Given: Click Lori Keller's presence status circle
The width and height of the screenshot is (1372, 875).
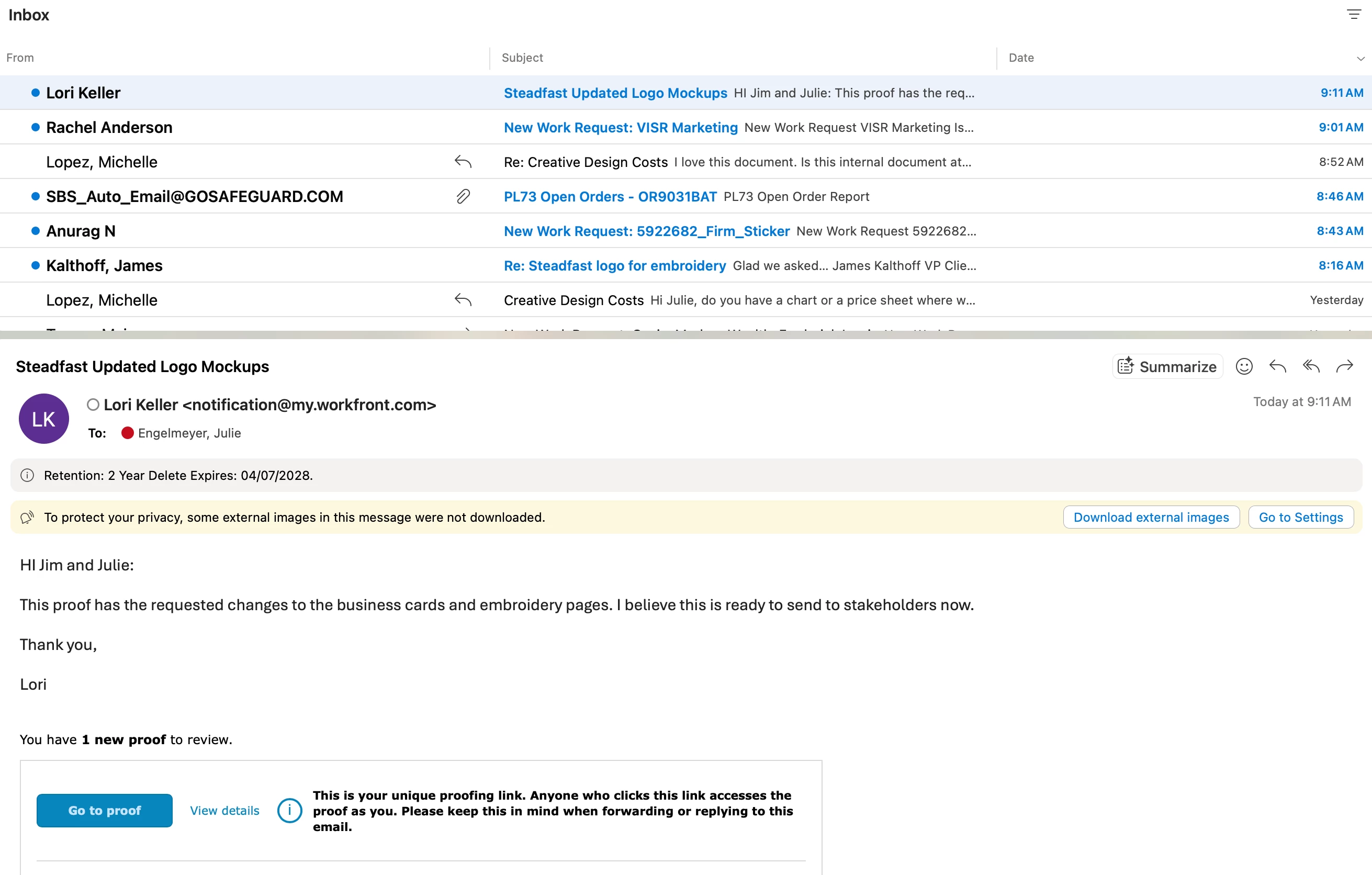Looking at the screenshot, I should tap(93, 405).
